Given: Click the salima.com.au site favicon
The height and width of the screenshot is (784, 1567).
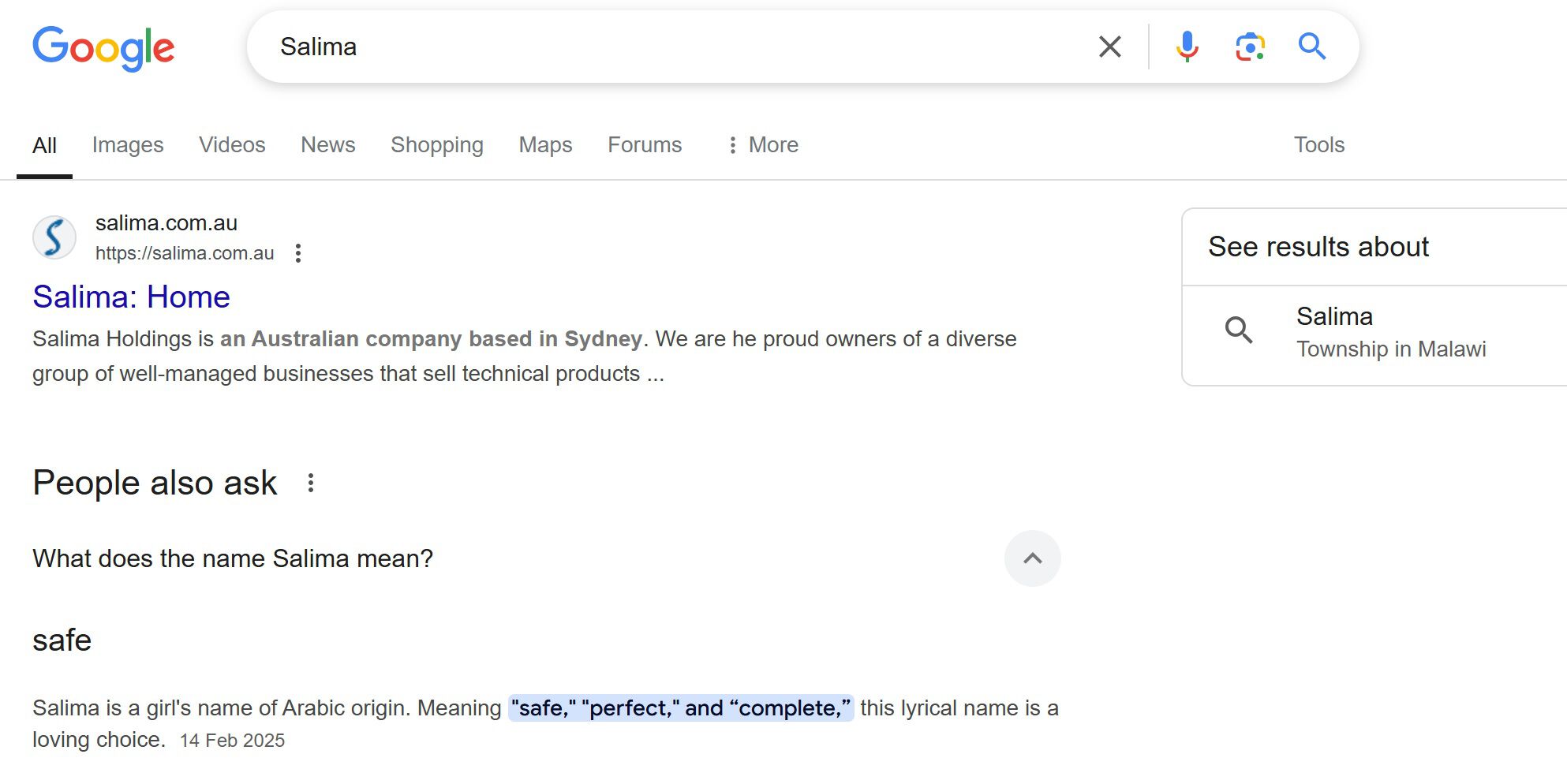Looking at the screenshot, I should pos(54,237).
